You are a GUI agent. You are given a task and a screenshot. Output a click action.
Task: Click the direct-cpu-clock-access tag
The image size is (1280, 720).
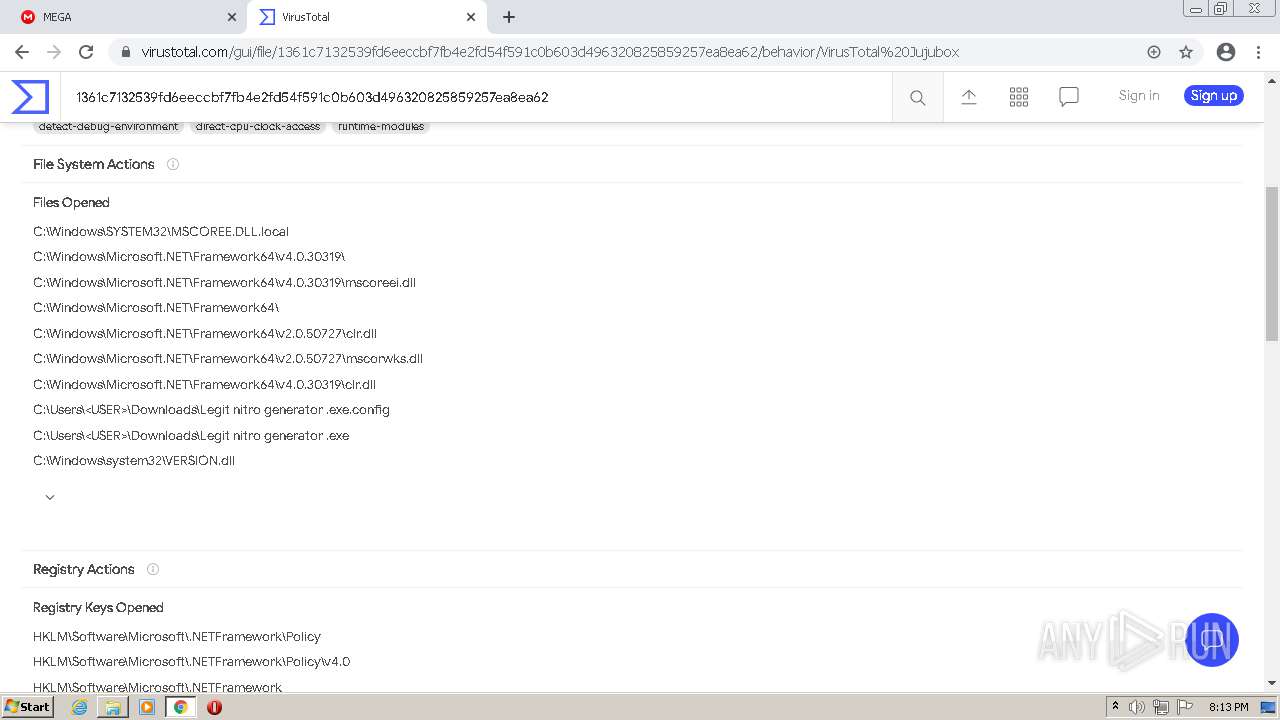click(258, 126)
